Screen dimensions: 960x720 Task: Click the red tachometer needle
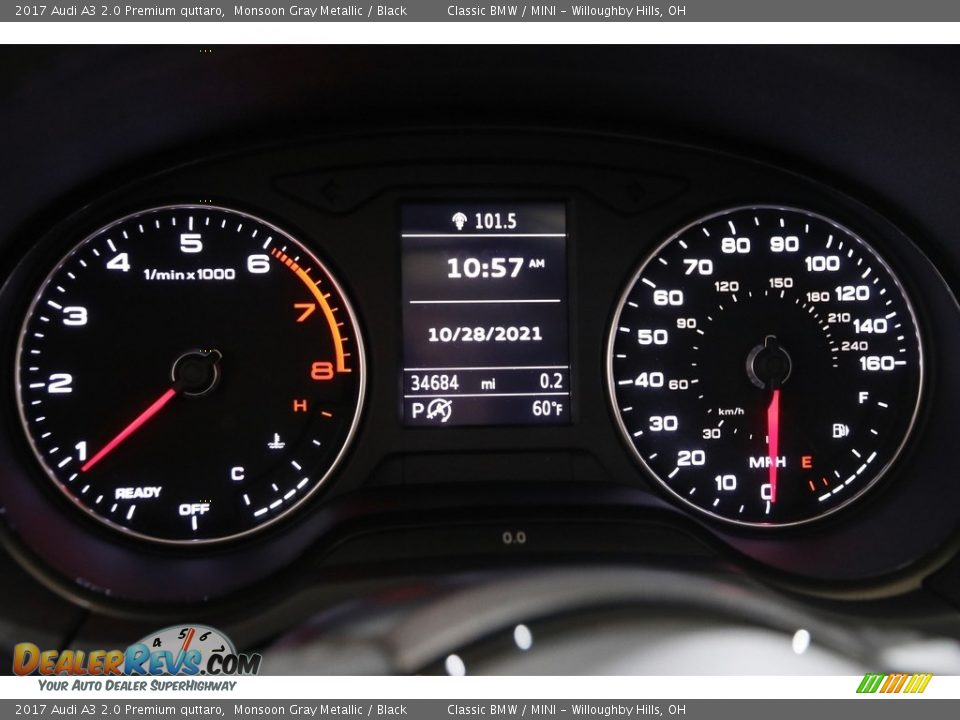[129, 430]
